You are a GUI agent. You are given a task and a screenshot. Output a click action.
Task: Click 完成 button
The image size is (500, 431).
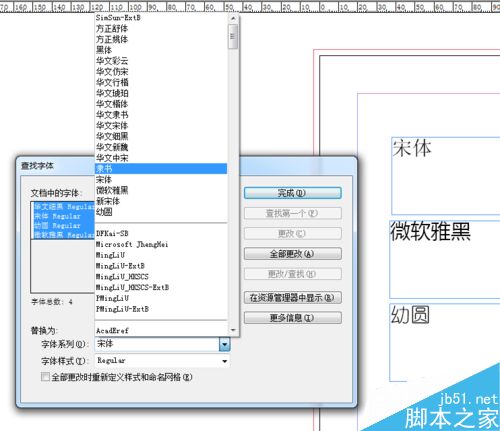[x=293, y=193]
